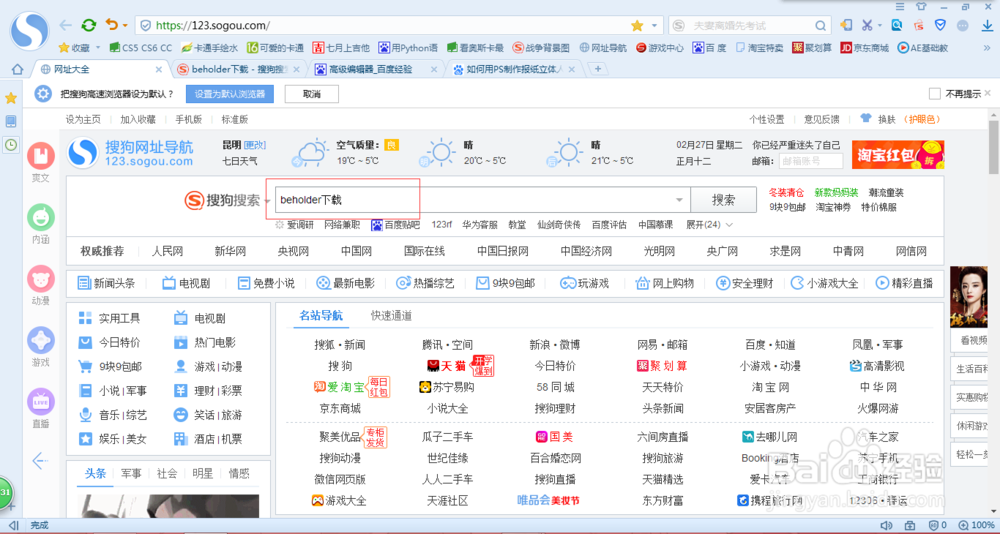Click the blue shield security icon
This screenshot has width=1000, height=534.
pos(939,26)
